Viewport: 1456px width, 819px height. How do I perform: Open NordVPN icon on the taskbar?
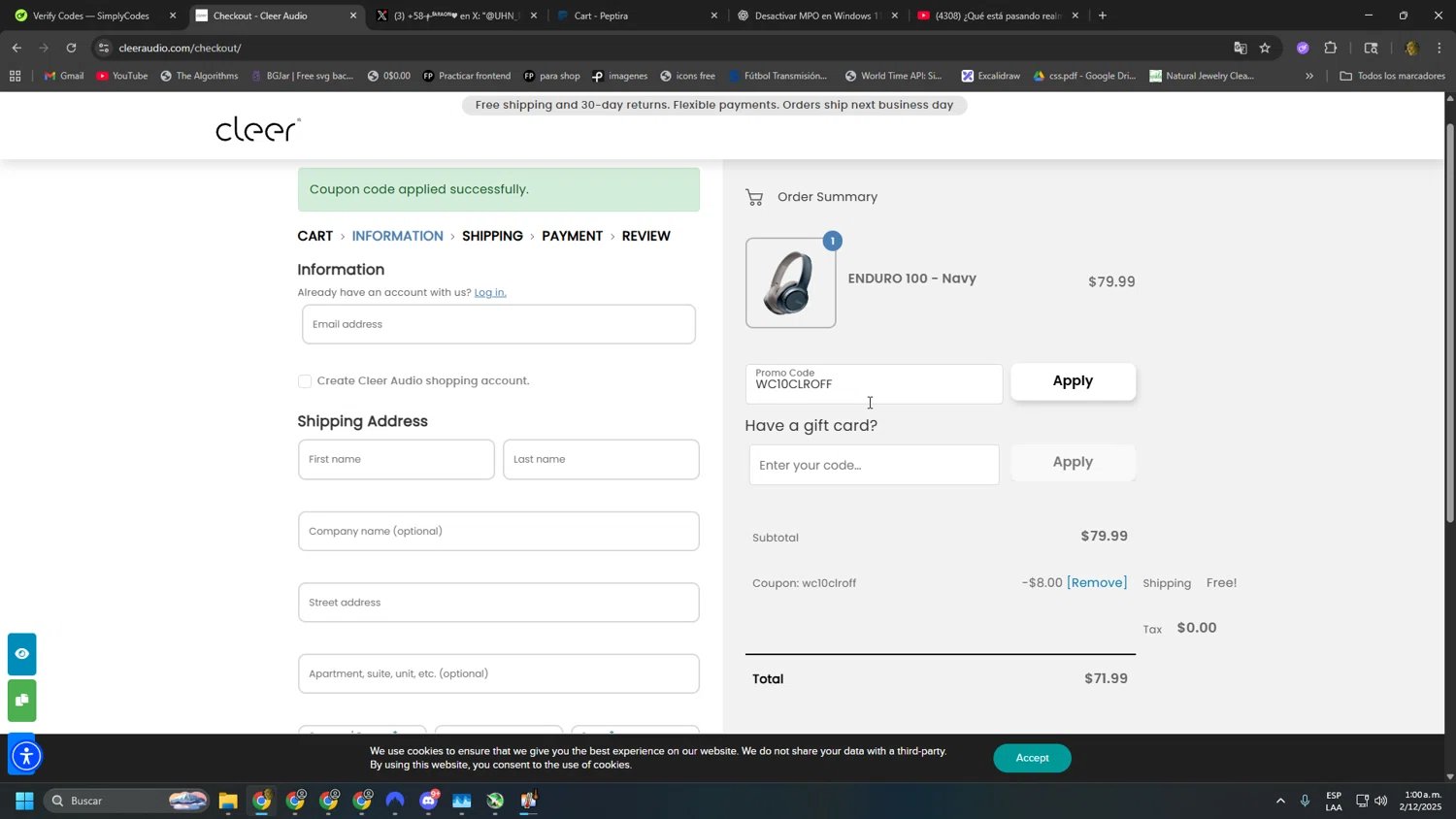pos(395,801)
